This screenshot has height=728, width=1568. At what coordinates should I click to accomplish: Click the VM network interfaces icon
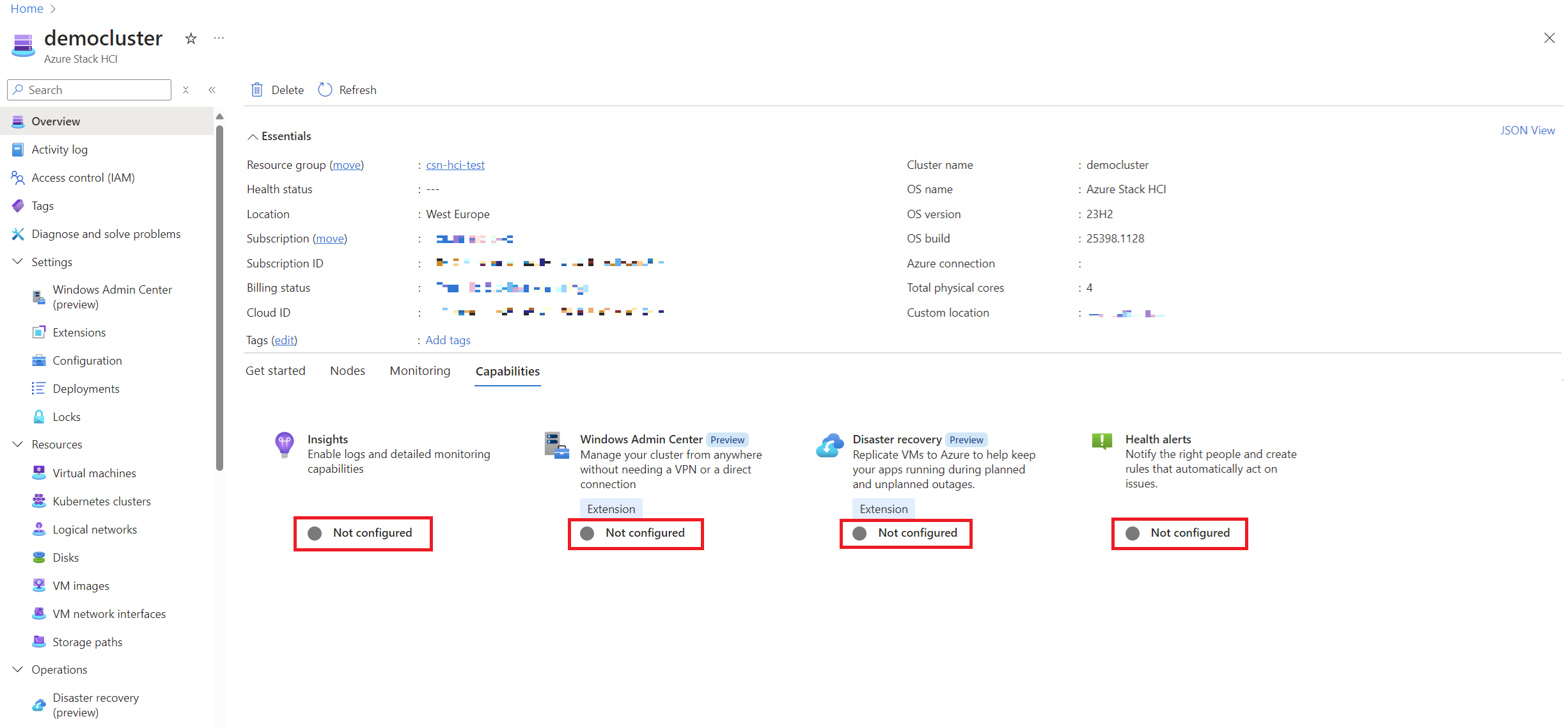click(39, 613)
